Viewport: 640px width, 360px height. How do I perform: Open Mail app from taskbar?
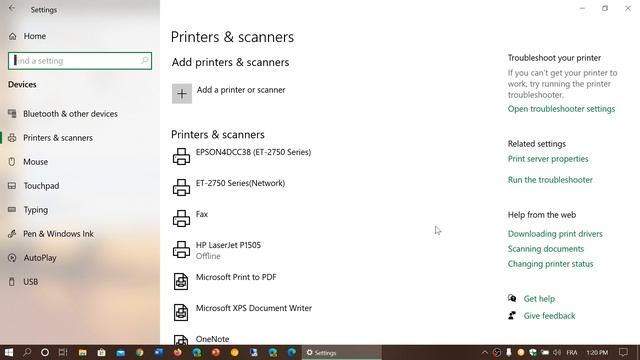point(121,352)
